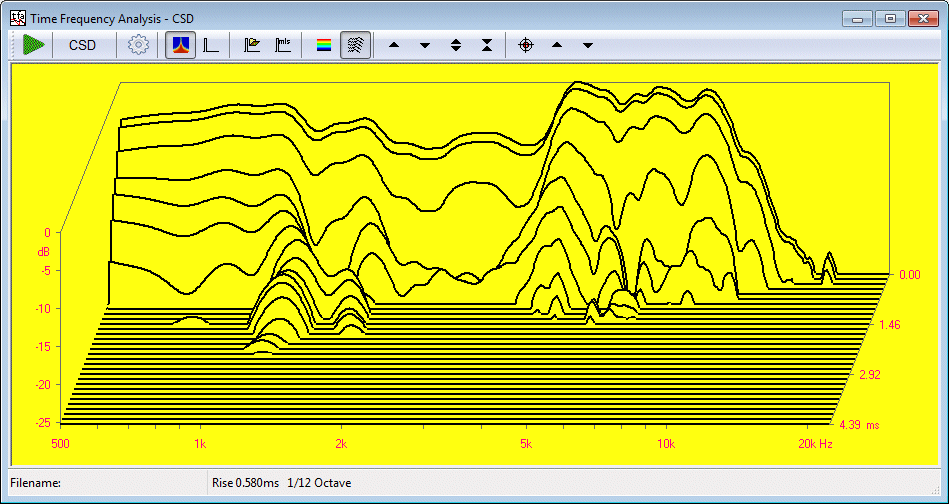949x504 pixels.
Task: Toggle the 3D waterfall view icon
Action: (x=180, y=45)
